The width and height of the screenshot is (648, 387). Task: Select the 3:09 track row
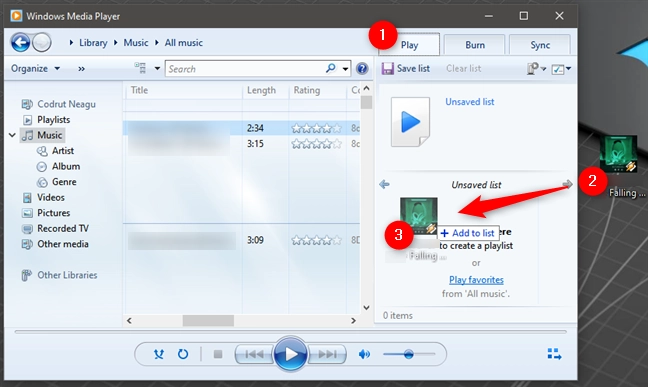point(242,240)
